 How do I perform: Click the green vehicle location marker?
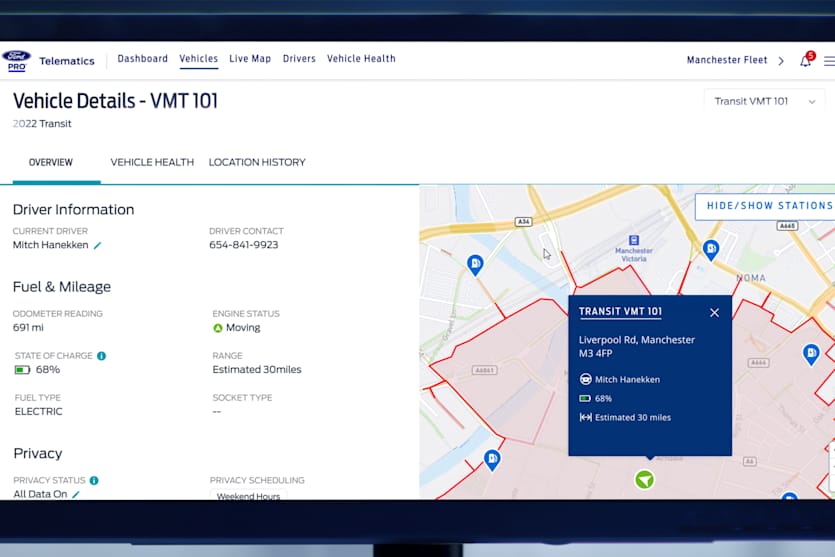tap(644, 480)
